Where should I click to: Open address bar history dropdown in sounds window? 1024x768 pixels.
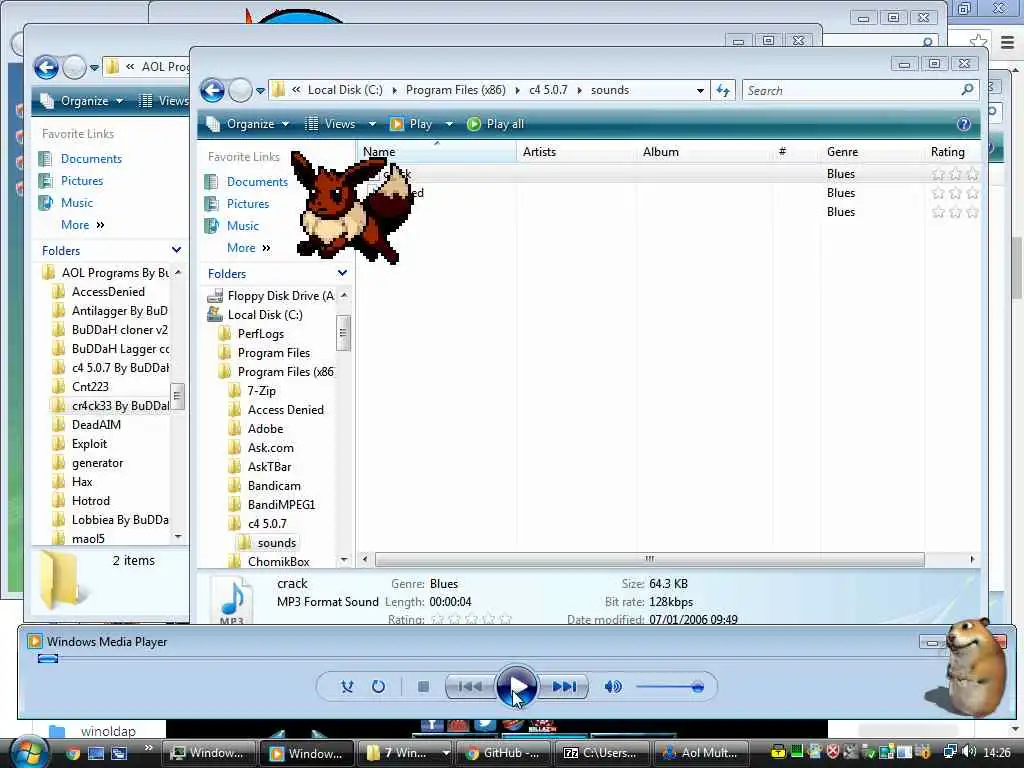pos(700,90)
